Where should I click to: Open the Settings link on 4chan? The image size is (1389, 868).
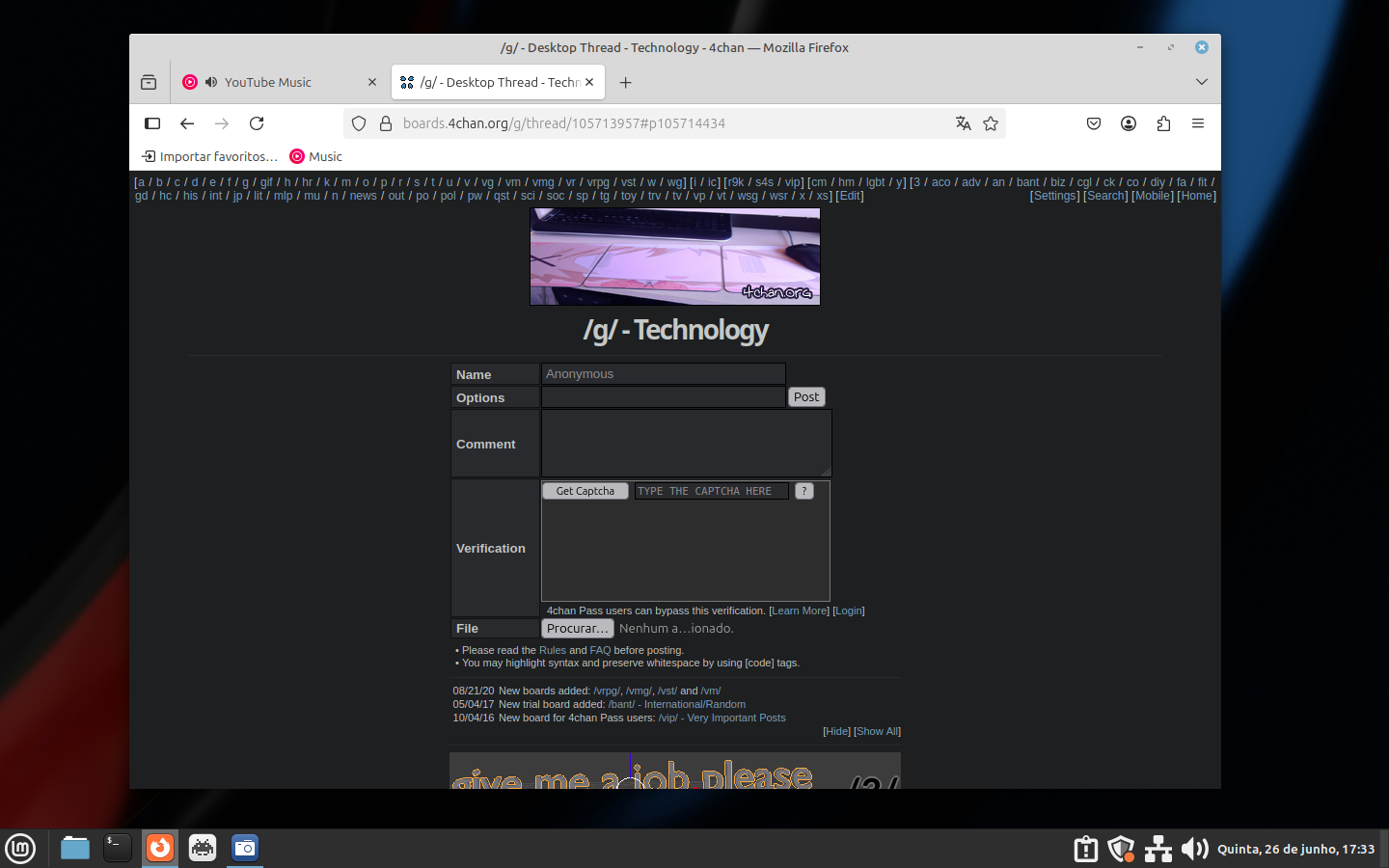point(1054,196)
